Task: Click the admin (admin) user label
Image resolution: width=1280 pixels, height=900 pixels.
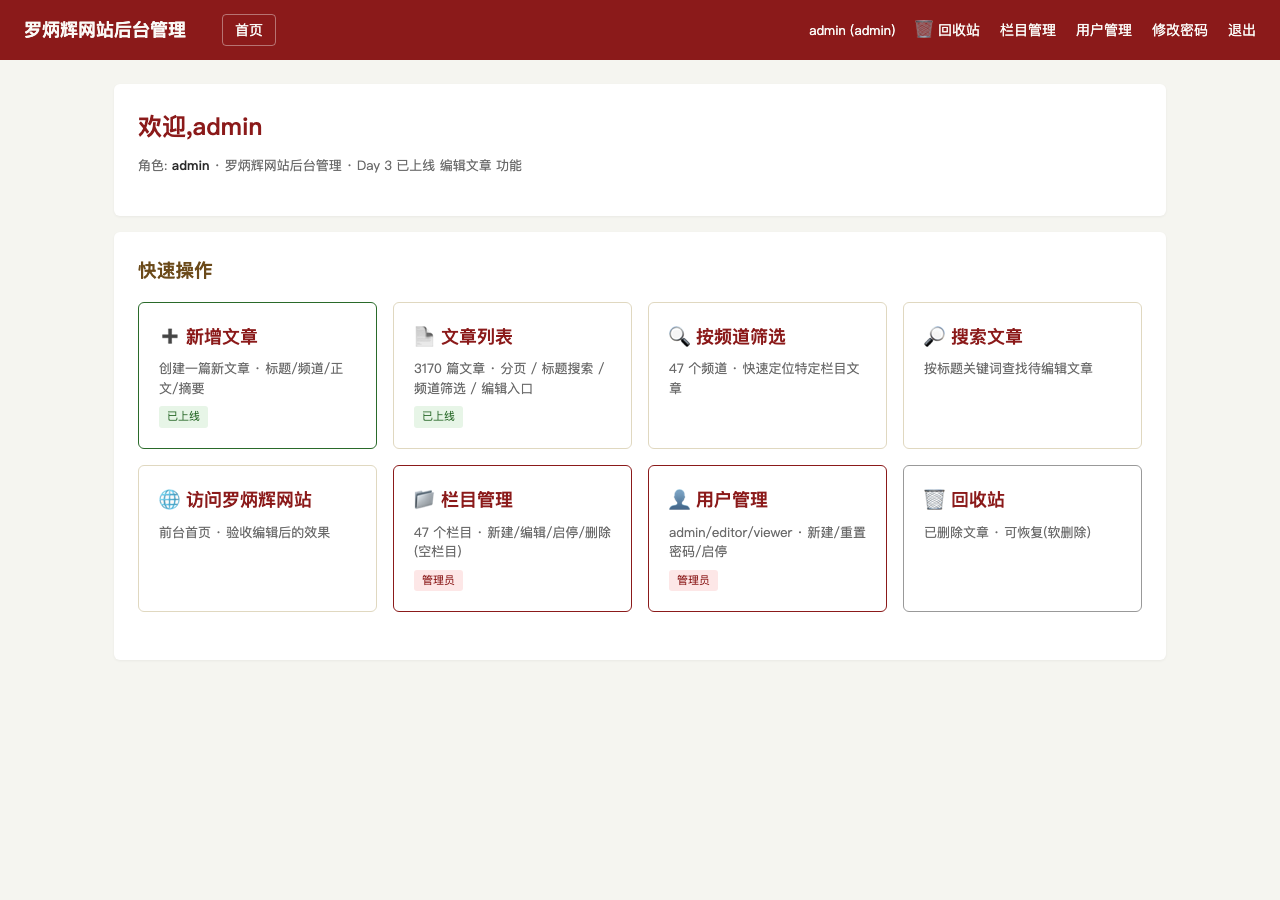Action: point(852,30)
